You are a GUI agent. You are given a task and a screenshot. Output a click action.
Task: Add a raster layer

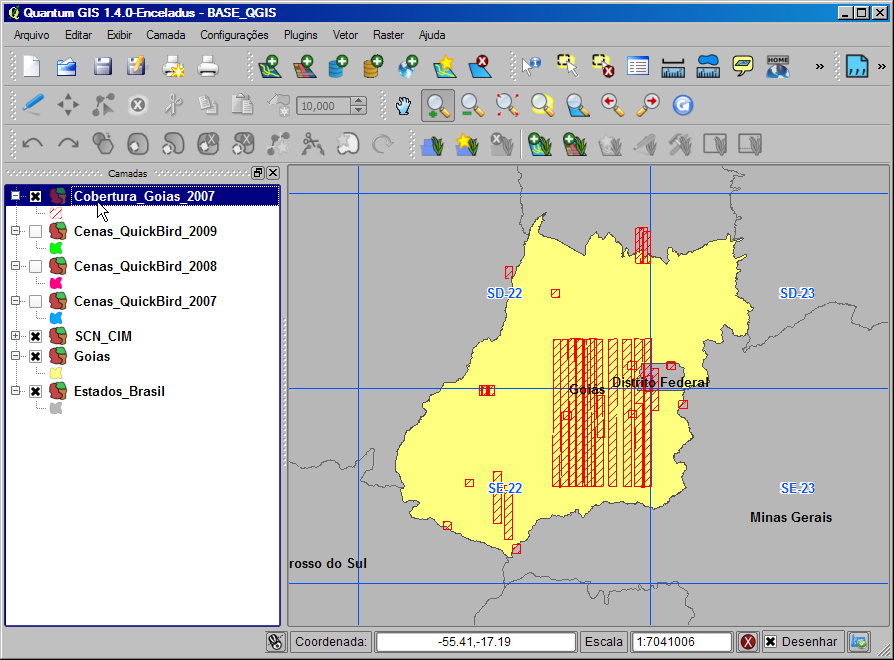coord(304,66)
